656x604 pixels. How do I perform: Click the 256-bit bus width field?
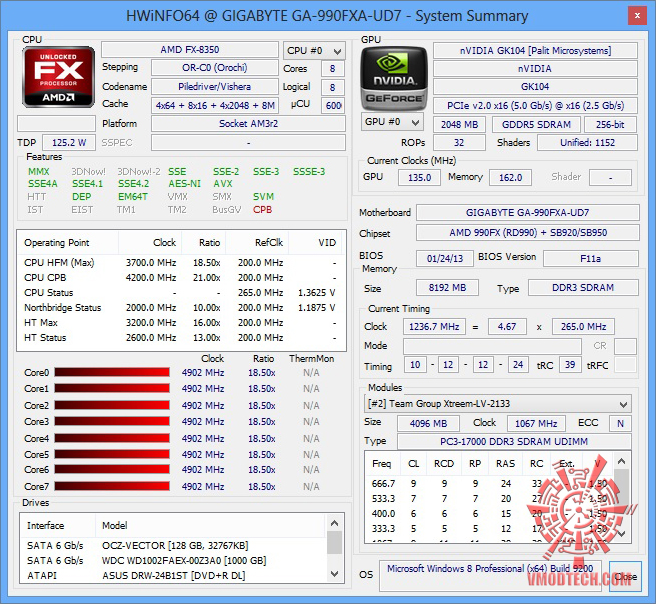610,124
